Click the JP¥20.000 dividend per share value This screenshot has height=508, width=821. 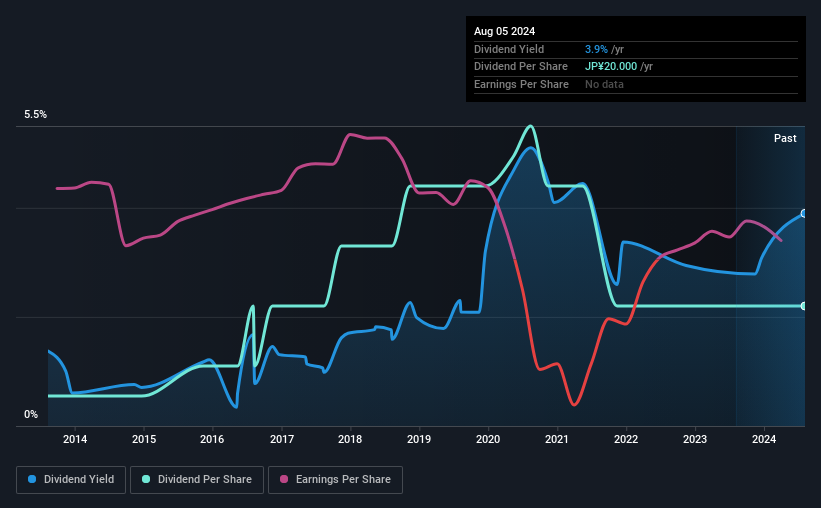click(611, 67)
